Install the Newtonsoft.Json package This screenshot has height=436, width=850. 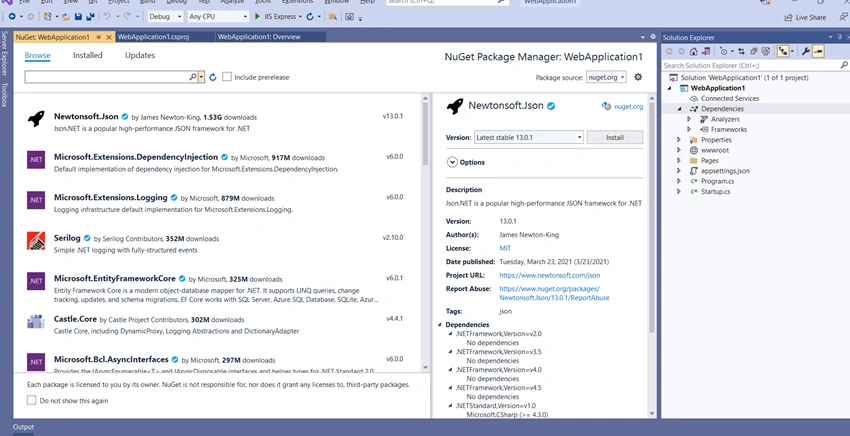click(615, 137)
